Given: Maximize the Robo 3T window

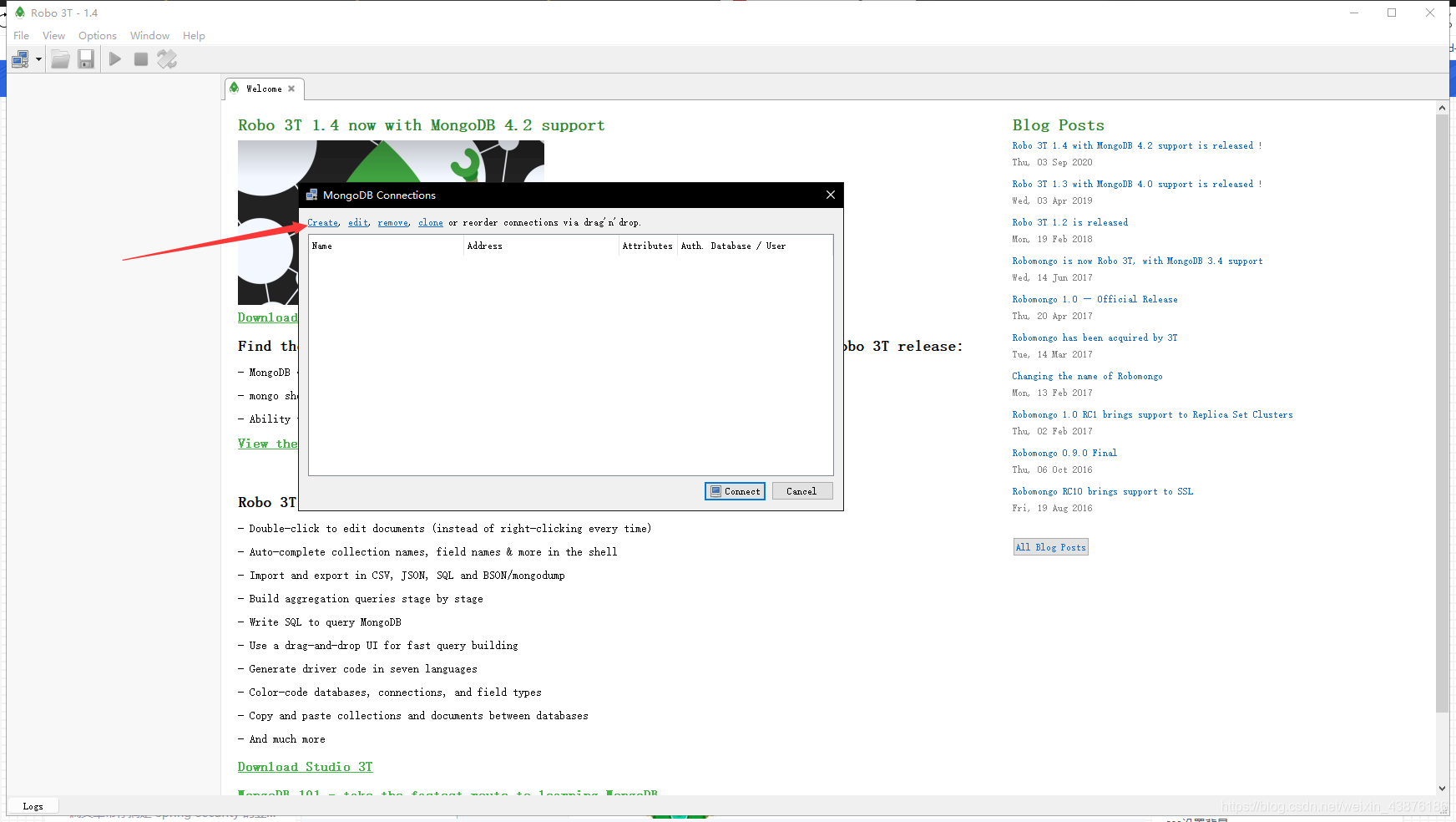Looking at the screenshot, I should tap(1392, 13).
